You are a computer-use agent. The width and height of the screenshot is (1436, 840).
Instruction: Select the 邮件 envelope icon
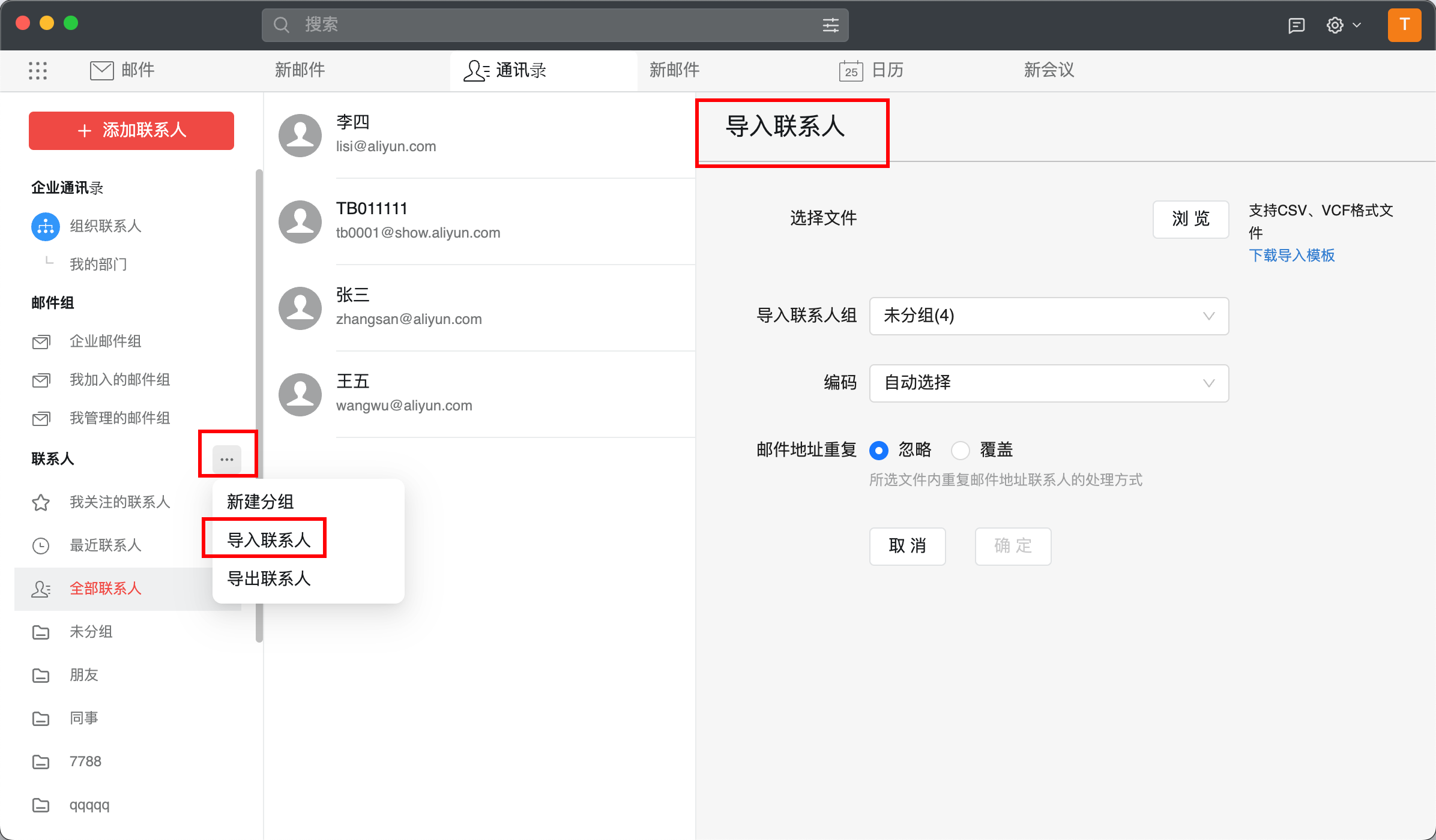pyautogui.click(x=101, y=70)
